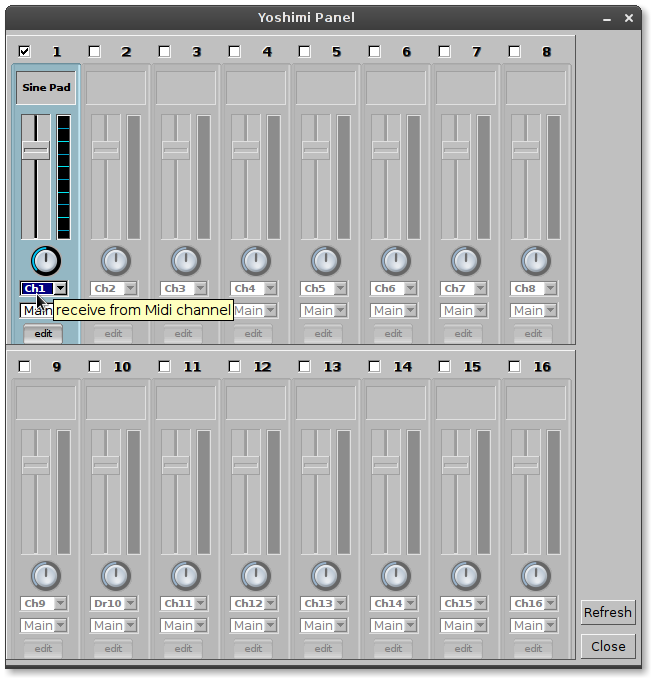Click the part 9 pan knob
Image resolution: width=651 pixels, height=678 pixels.
pos(46,576)
